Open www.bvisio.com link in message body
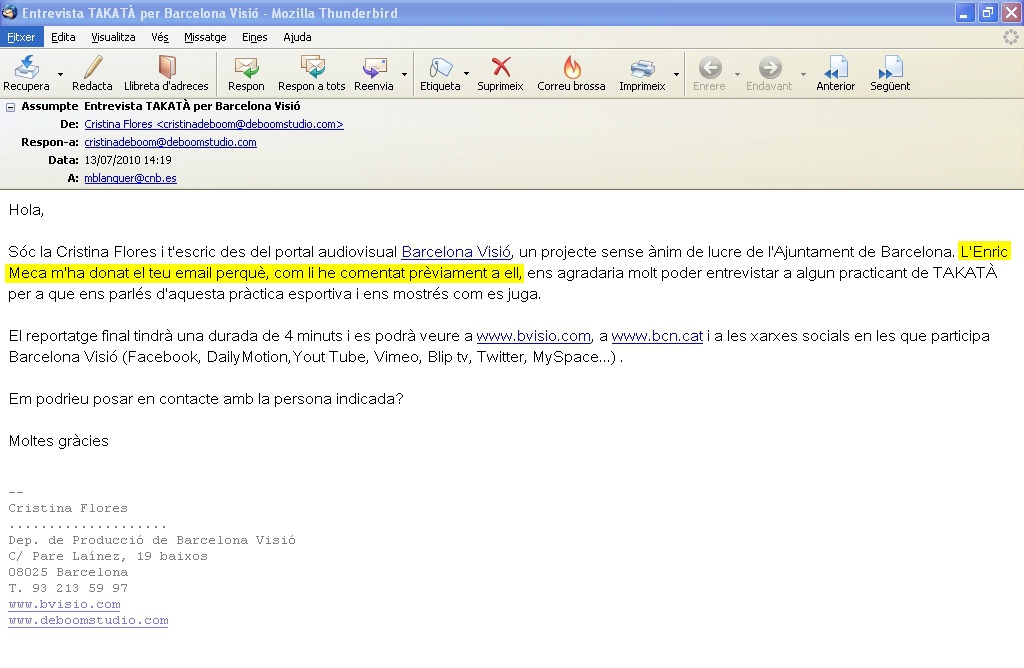Screen dimensions: 1024x668 coord(534,336)
